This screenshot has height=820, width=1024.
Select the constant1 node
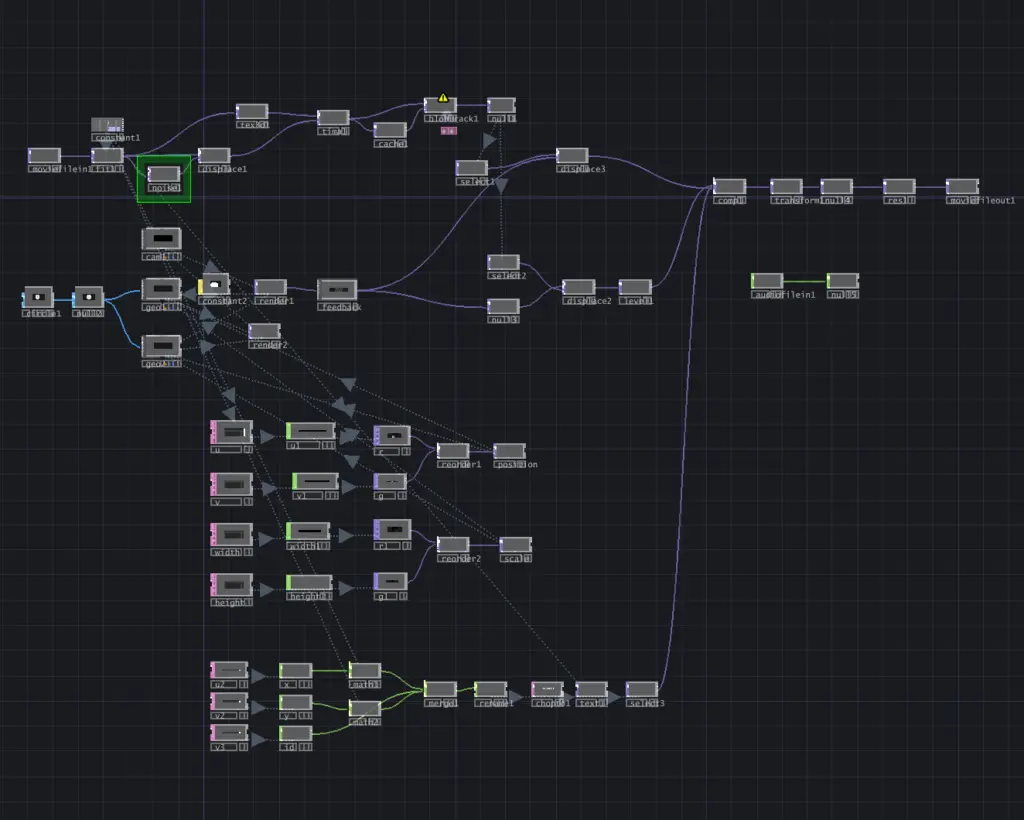108,125
